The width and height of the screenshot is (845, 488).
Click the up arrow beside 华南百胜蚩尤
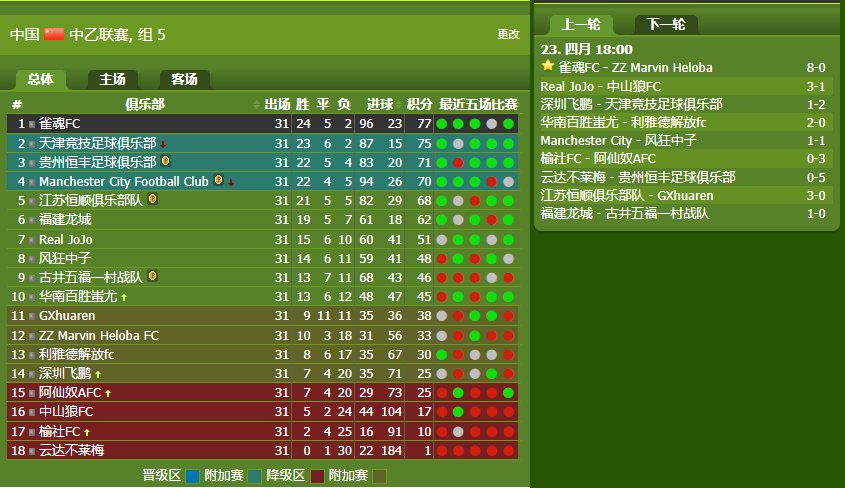click(124, 297)
